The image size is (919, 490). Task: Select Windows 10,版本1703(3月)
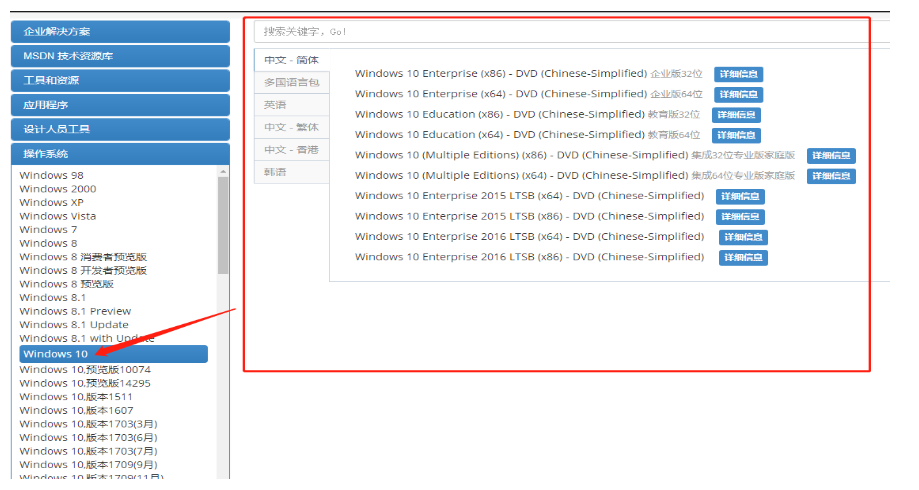tap(89, 424)
